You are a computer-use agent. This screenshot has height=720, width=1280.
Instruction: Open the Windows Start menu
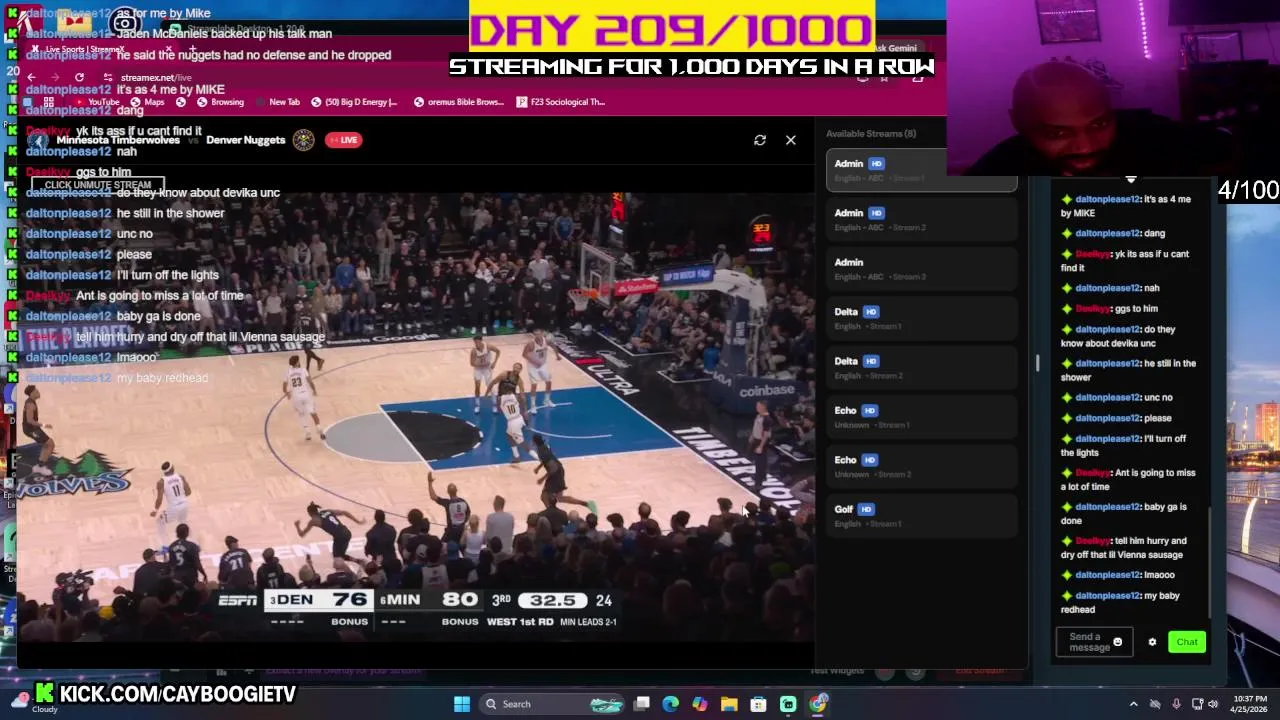[462, 704]
